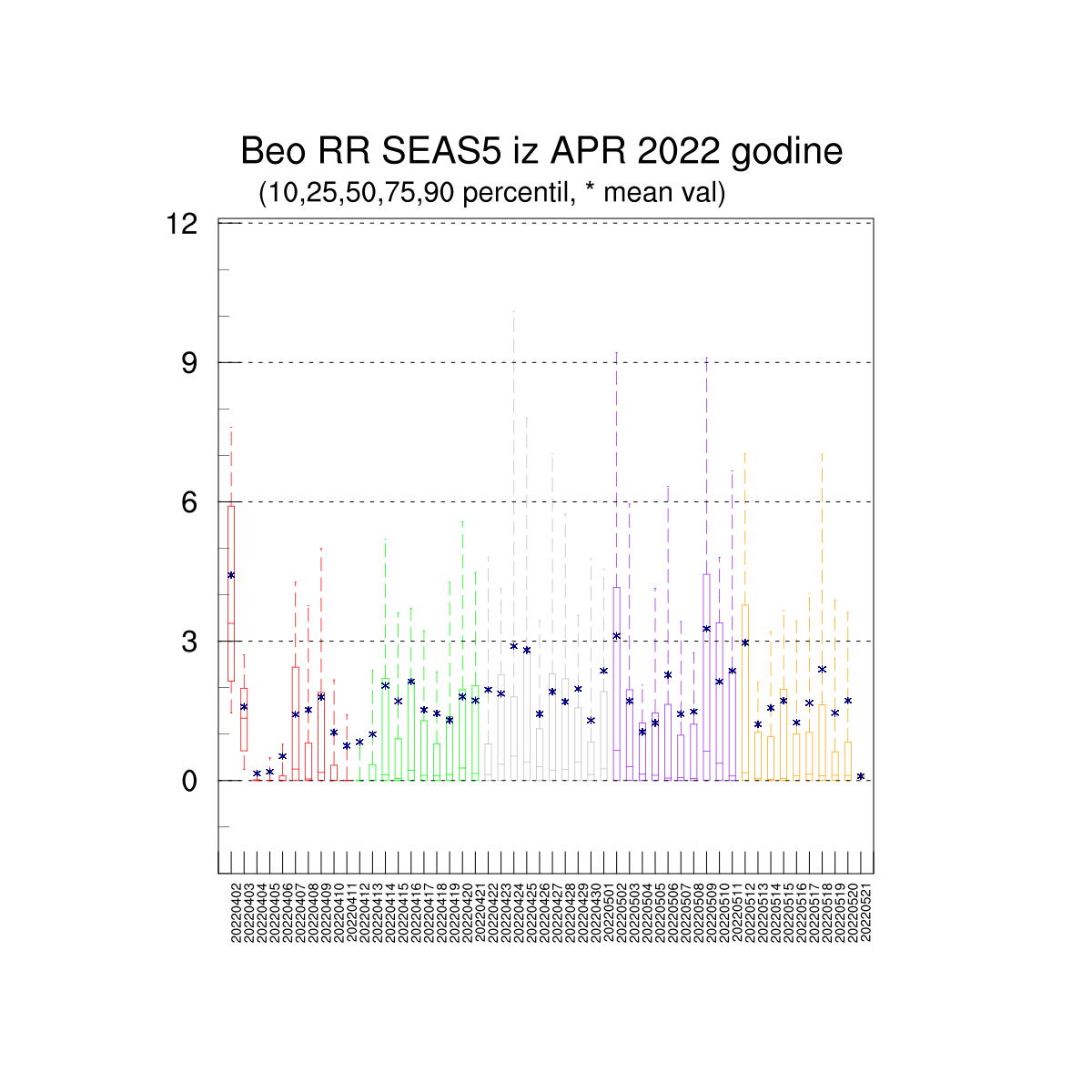This screenshot has height=1092, width=1092.
Task: Click the y-axis label 3
Action: pos(189,642)
